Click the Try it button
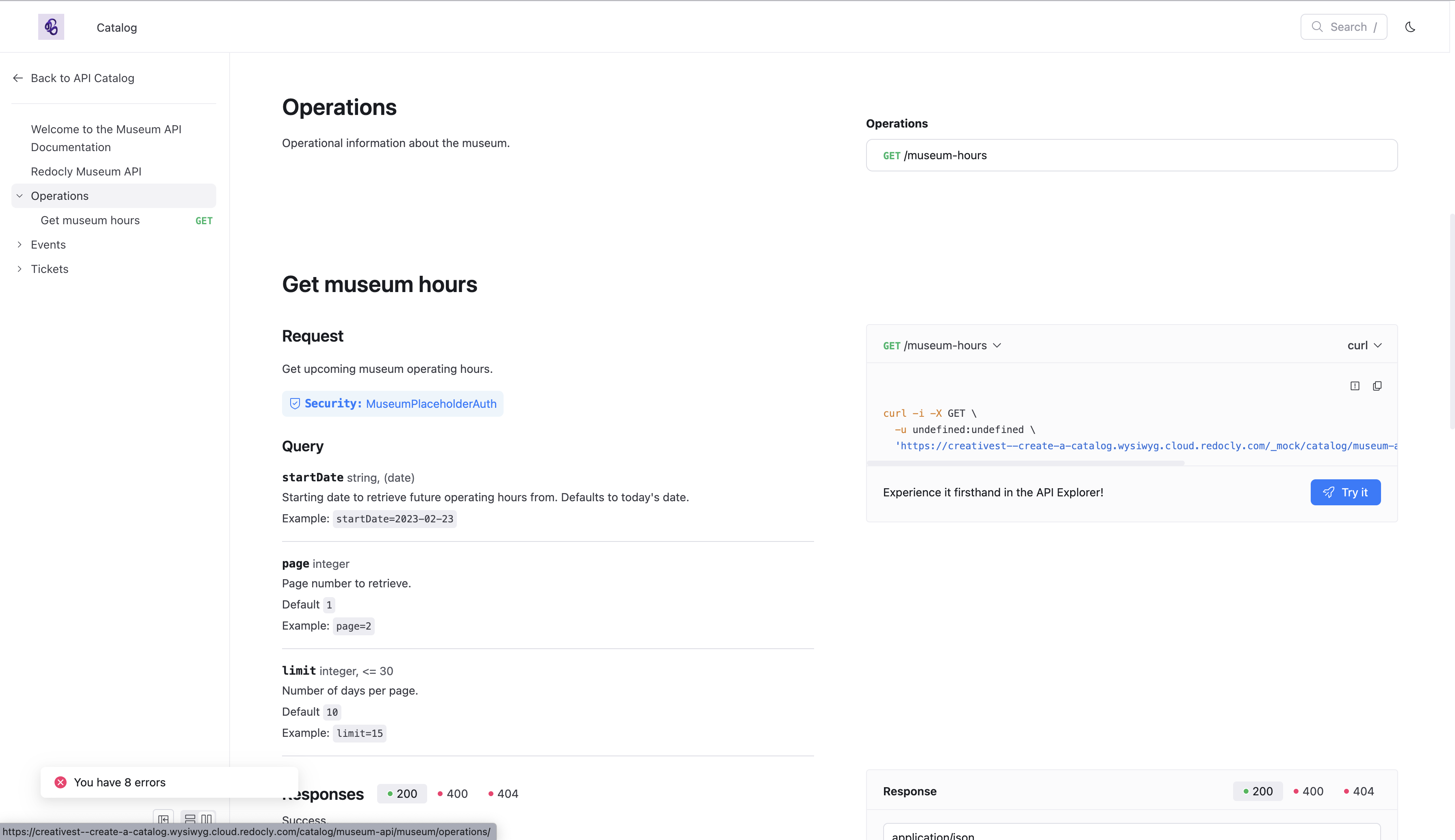This screenshot has height=840, width=1455. tap(1345, 492)
